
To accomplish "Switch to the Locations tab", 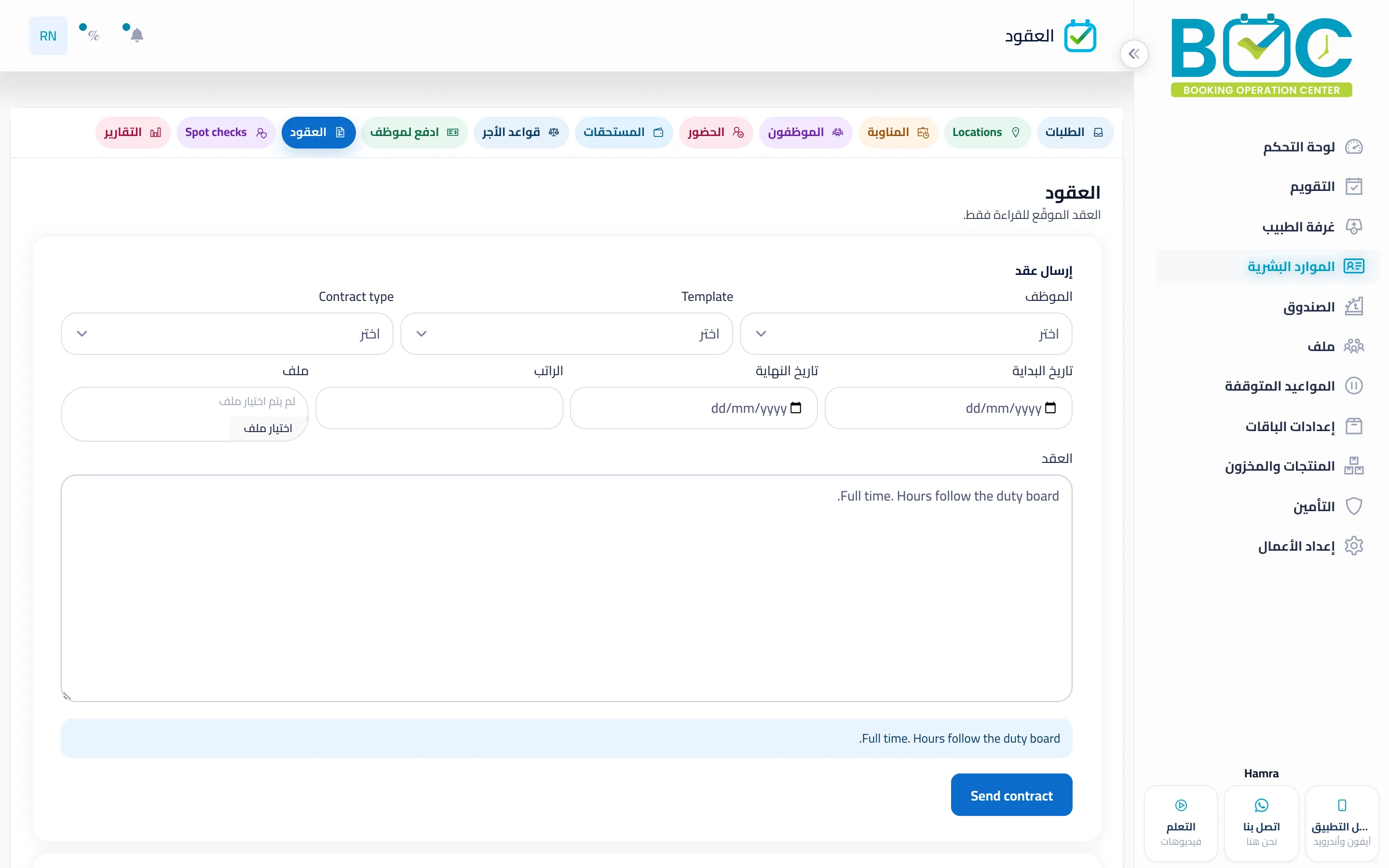I will (987, 133).
